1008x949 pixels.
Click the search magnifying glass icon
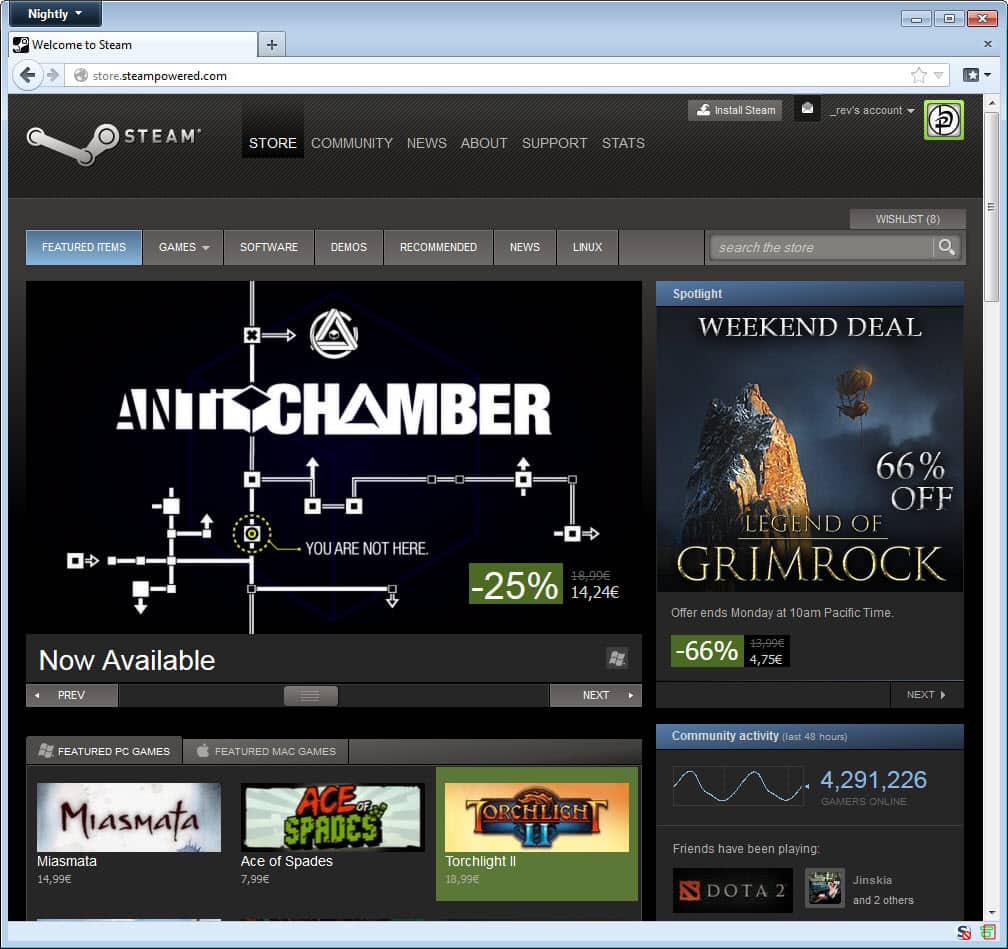click(945, 247)
